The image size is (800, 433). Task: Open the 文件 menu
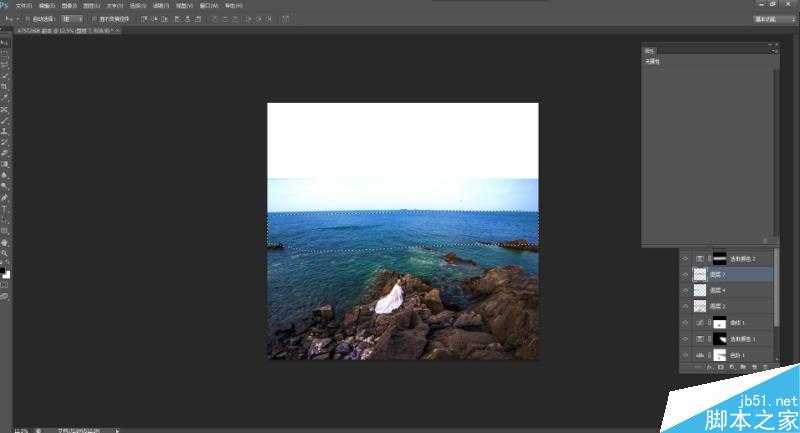click(21, 5)
